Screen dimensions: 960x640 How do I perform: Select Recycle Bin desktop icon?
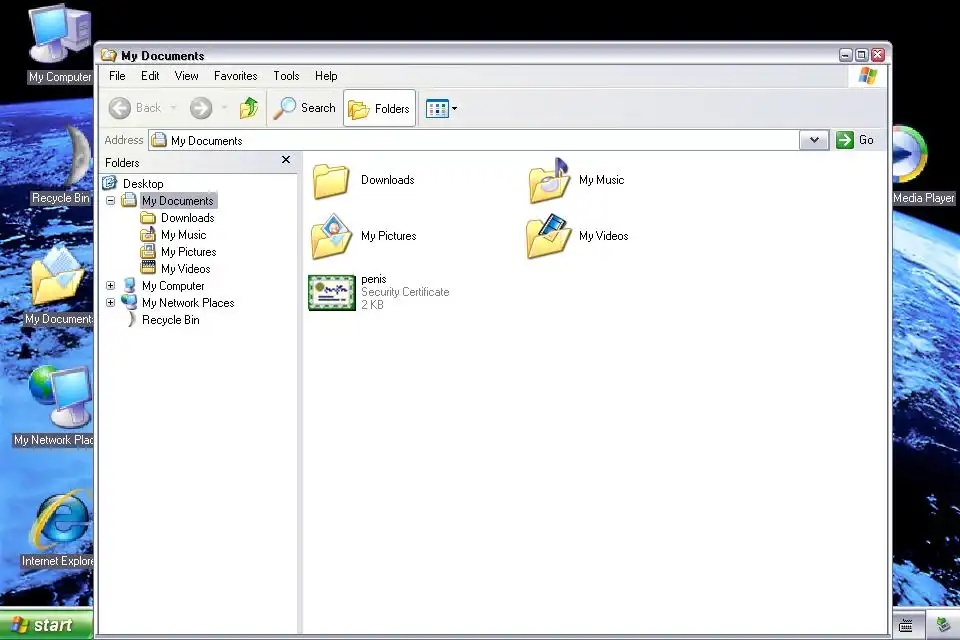[61, 165]
